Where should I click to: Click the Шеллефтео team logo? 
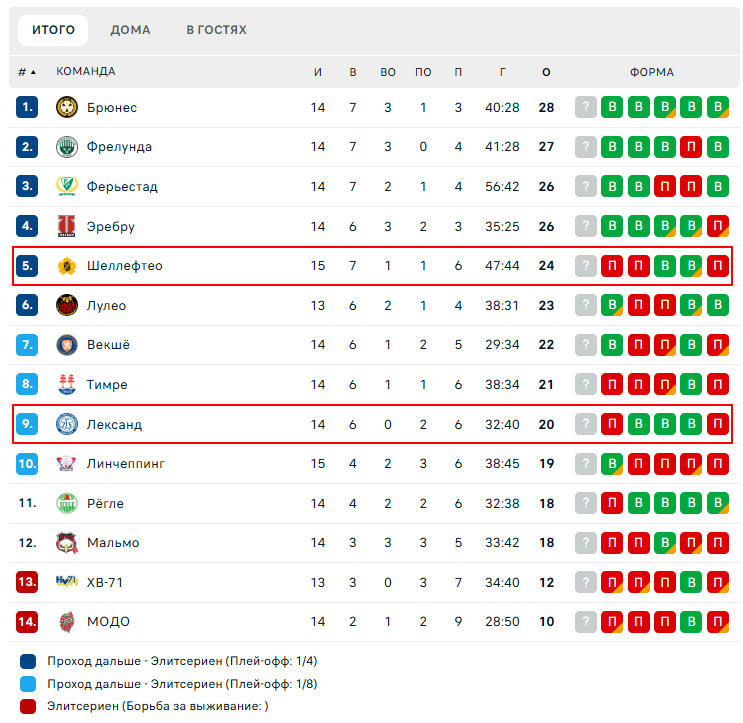[67, 266]
